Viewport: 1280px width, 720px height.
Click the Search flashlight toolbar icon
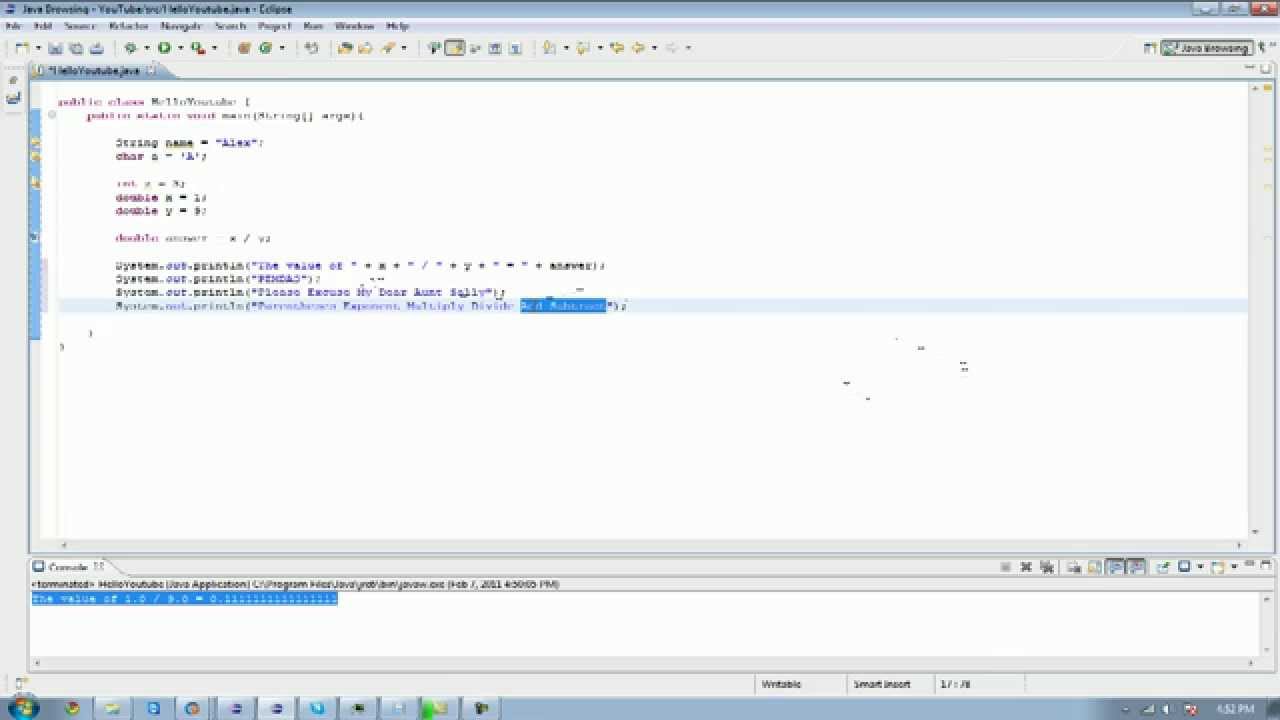tap(387, 48)
